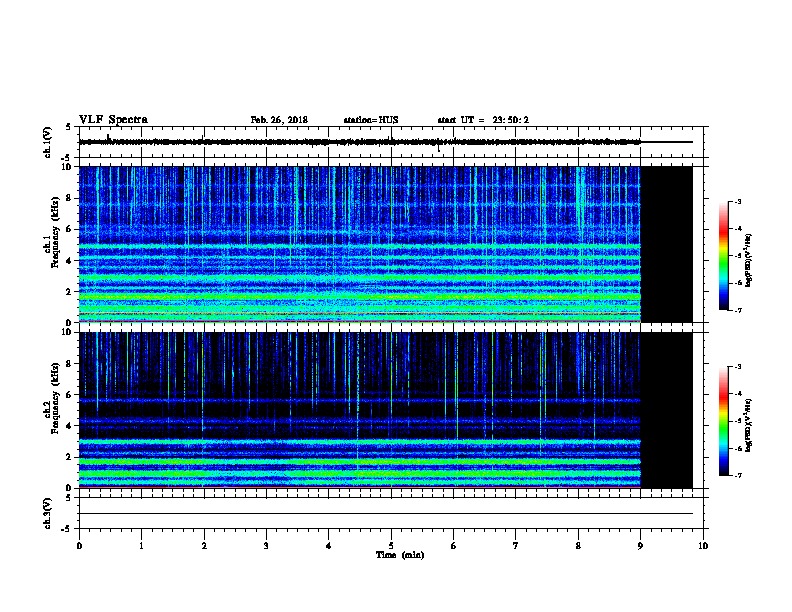
Task: Click the ch.2 spectrogram color bar
Action: (x=723, y=421)
